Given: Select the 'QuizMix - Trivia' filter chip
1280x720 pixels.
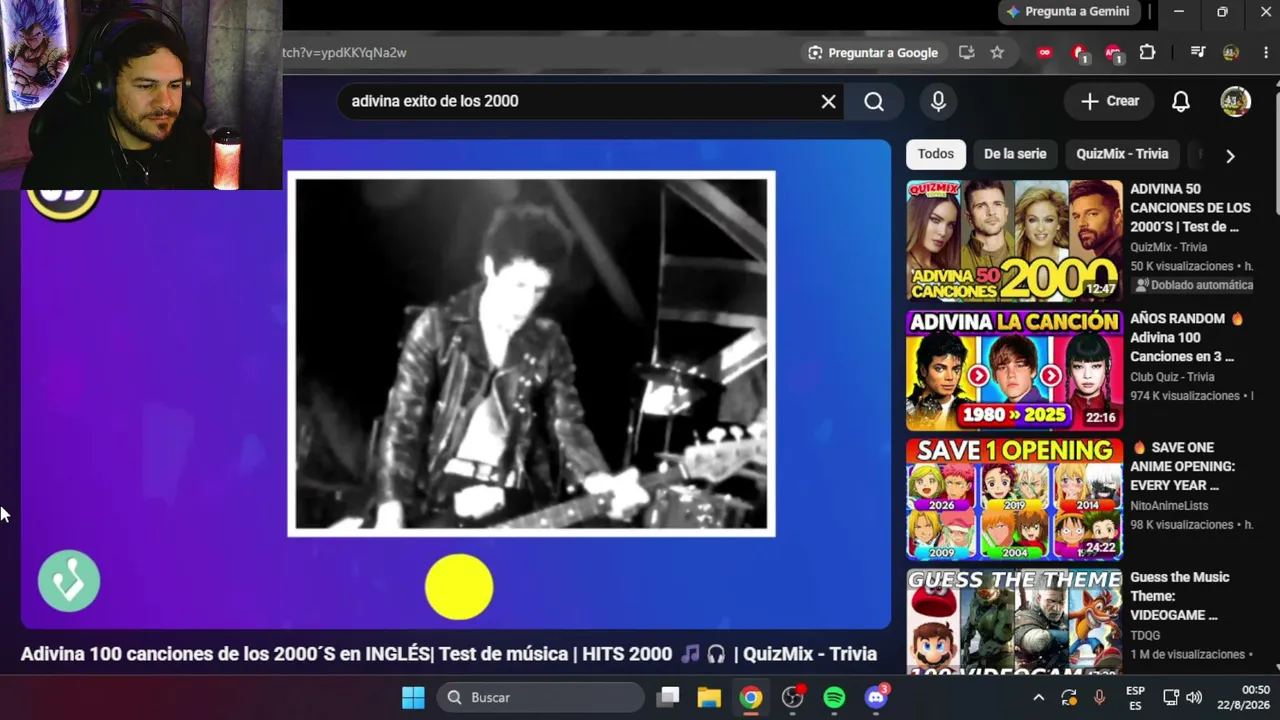Looking at the screenshot, I should click(x=1122, y=154).
